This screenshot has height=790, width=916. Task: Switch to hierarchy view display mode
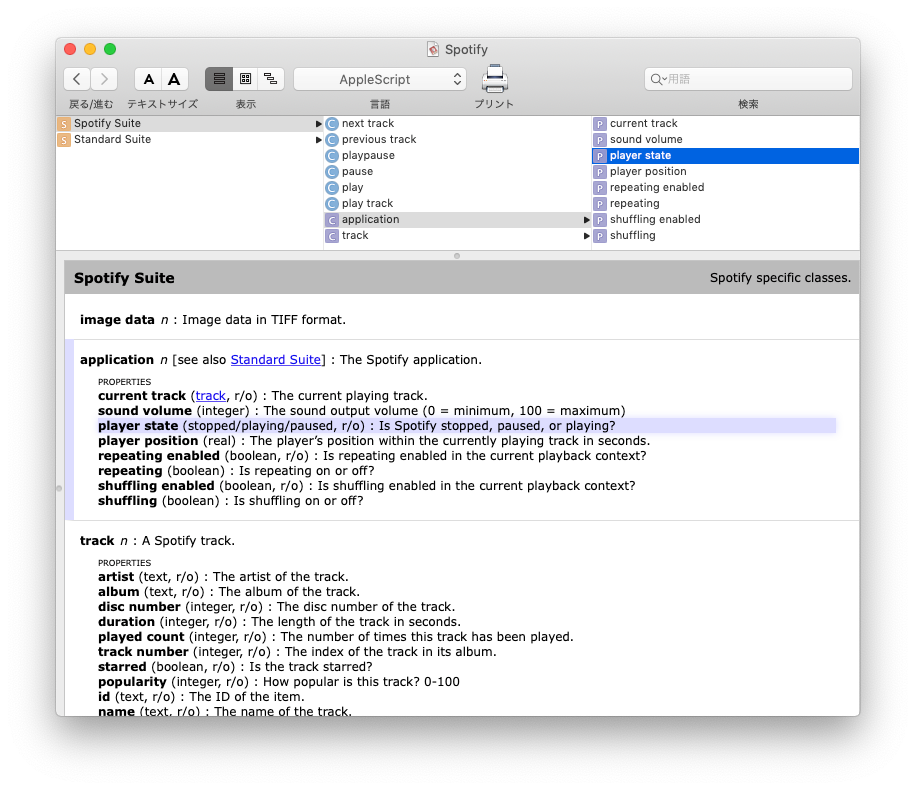270,79
